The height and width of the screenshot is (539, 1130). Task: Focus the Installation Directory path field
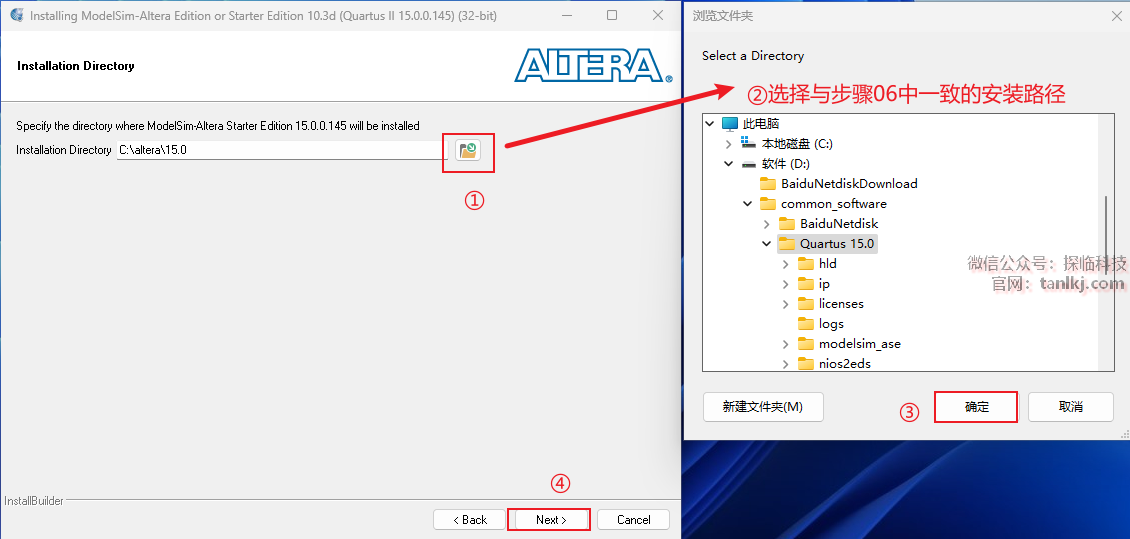[x=282, y=150]
